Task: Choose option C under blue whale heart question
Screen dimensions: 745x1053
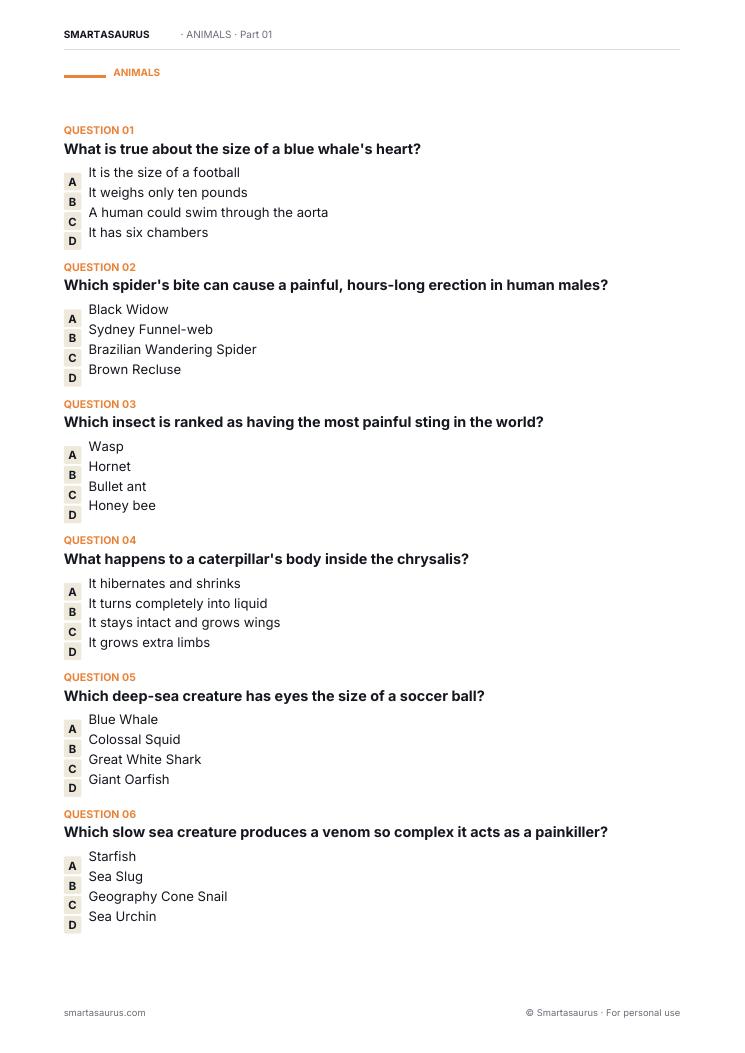Action: [73, 222]
